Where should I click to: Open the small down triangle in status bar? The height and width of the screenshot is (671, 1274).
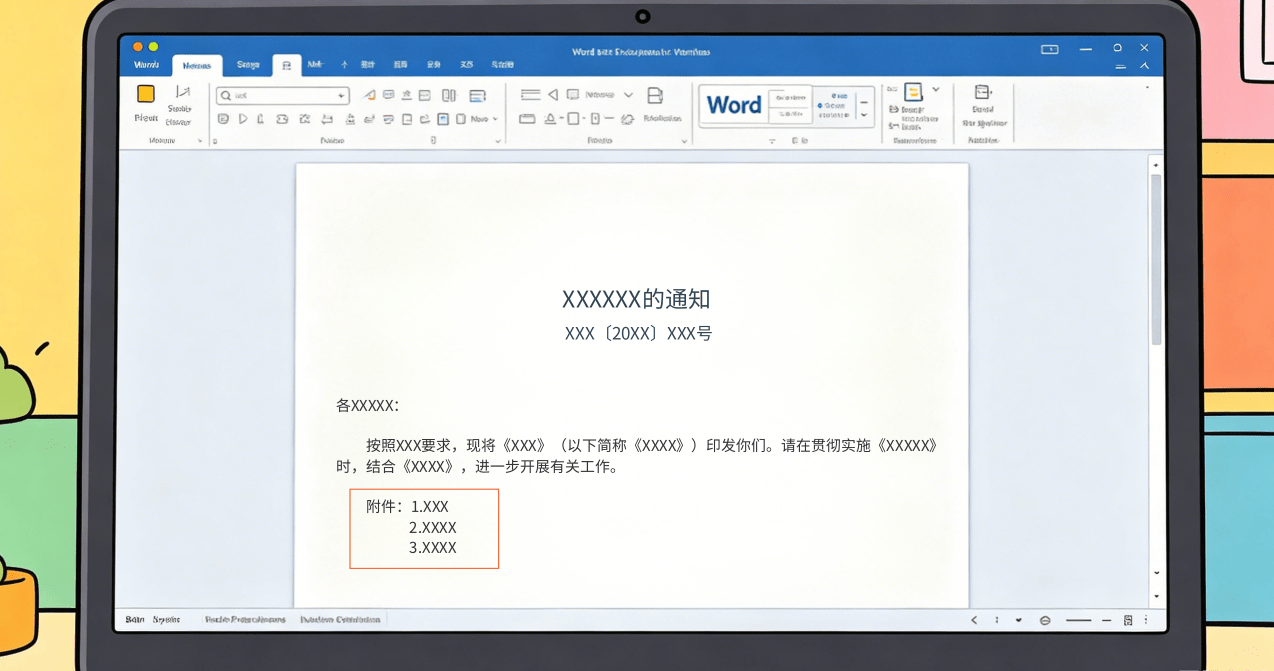click(x=1019, y=620)
